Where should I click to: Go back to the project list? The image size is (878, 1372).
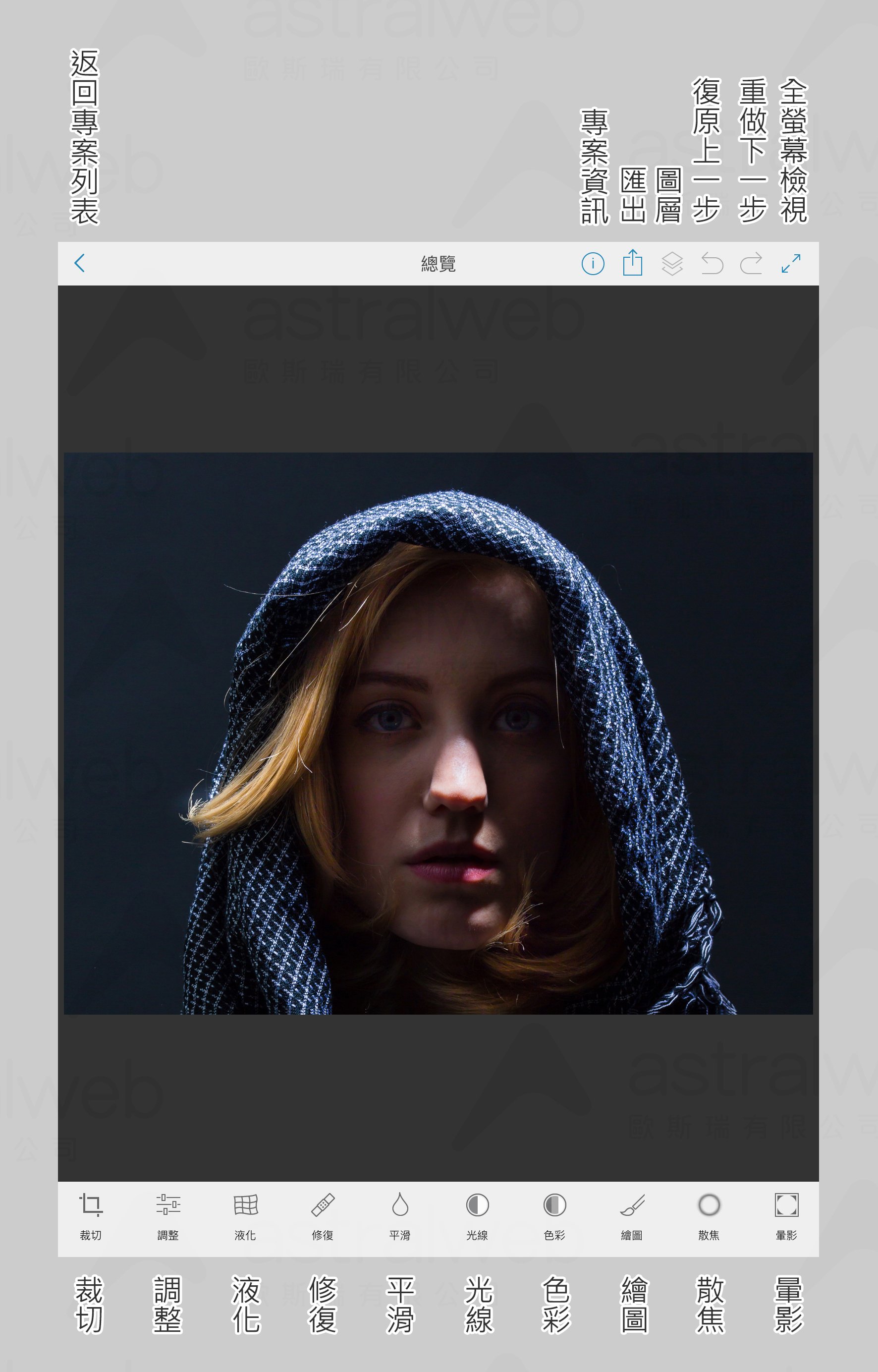click(x=80, y=264)
